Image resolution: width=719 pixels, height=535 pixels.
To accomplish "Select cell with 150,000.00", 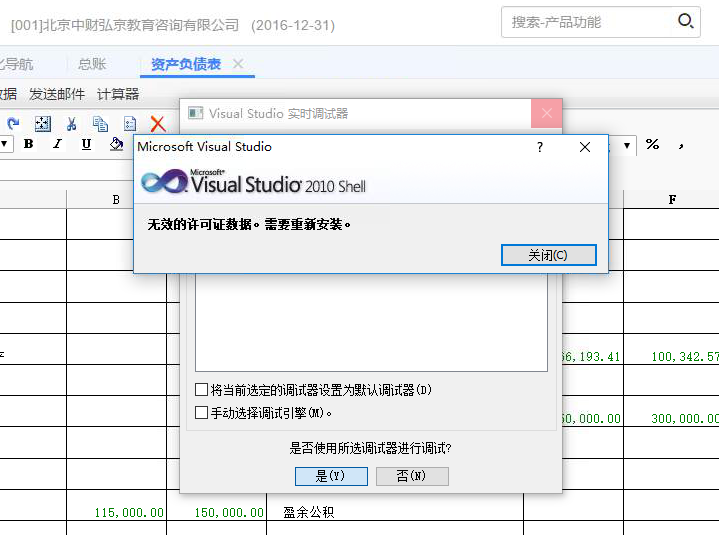I will [x=216, y=505].
